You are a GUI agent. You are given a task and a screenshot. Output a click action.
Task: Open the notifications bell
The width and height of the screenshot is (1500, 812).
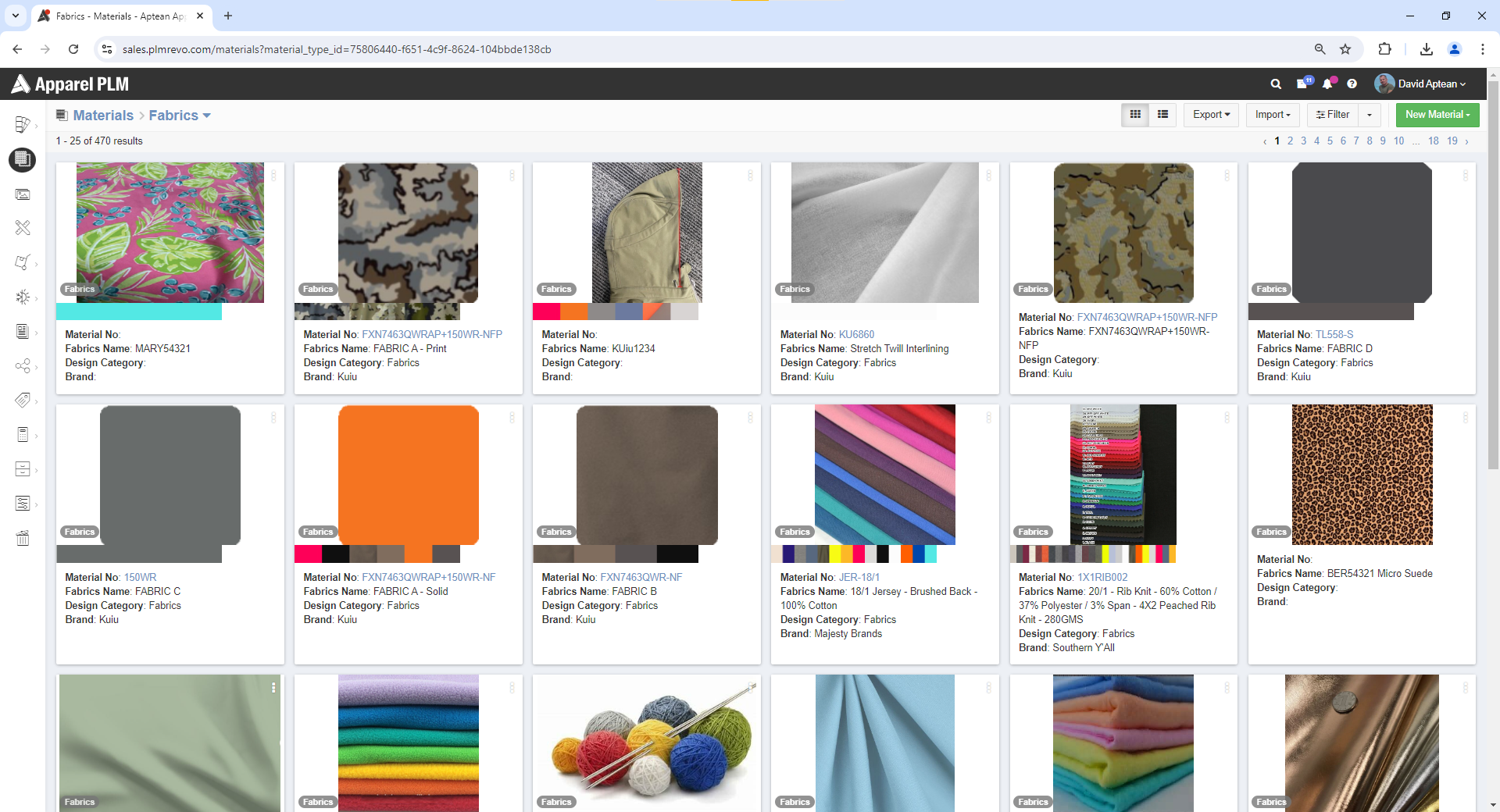1328,84
